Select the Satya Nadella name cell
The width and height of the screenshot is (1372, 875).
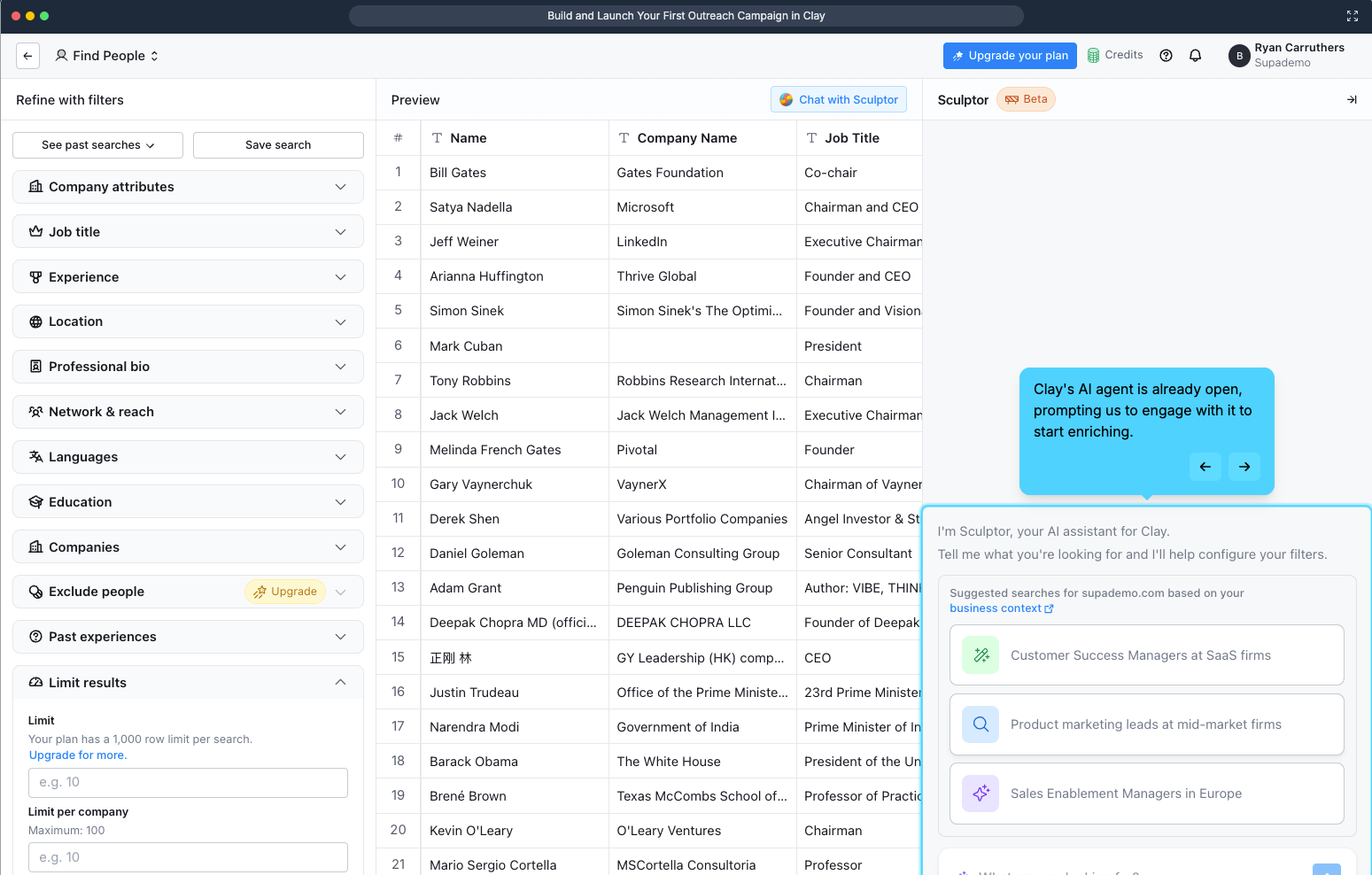[514, 207]
